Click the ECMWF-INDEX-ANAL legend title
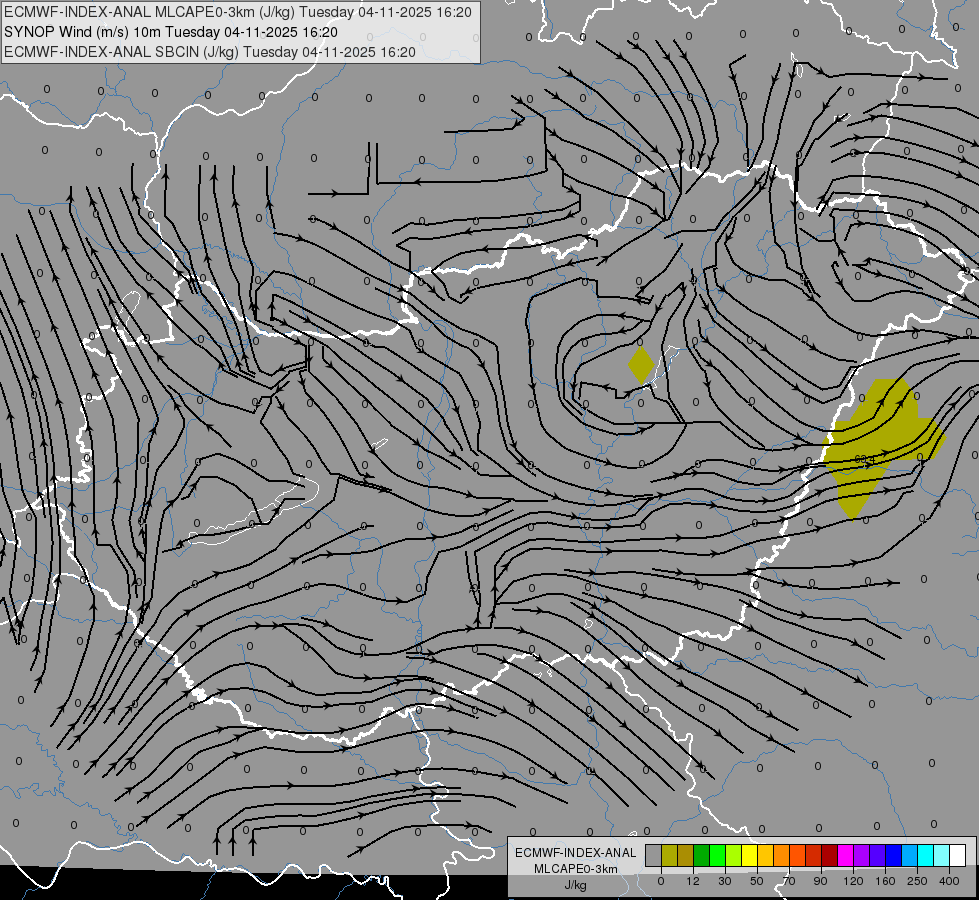979x900 pixels. pyautogui.click(x=576, y=853)
